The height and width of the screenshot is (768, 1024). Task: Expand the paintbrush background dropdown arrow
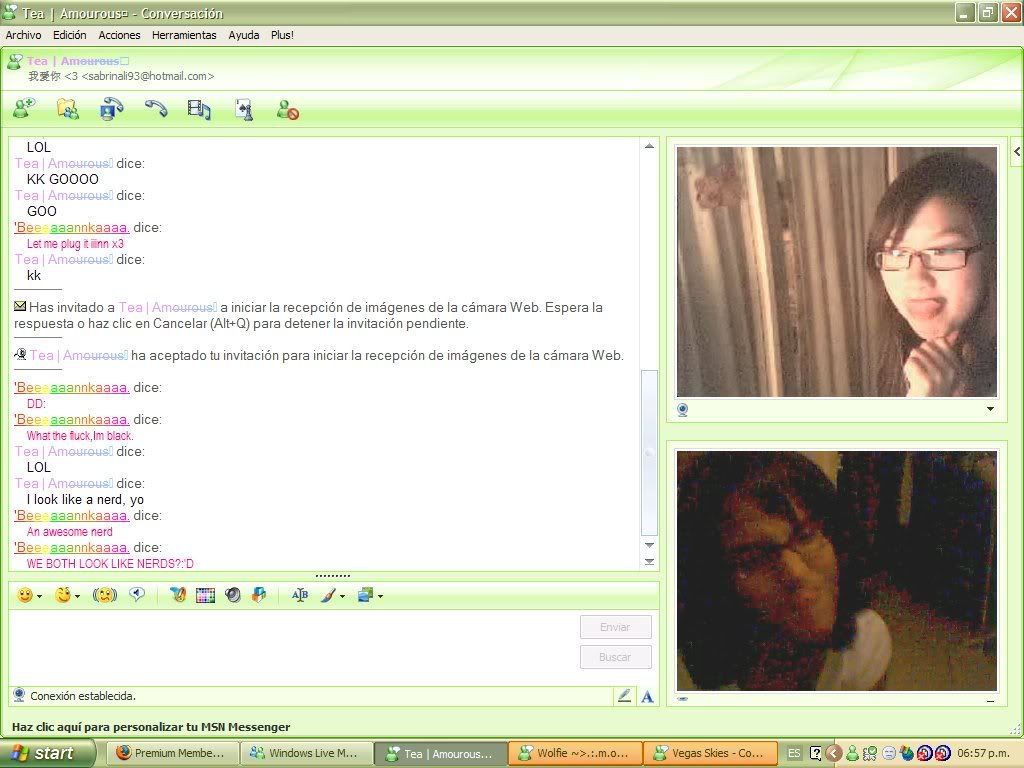[x=342, y=596]
